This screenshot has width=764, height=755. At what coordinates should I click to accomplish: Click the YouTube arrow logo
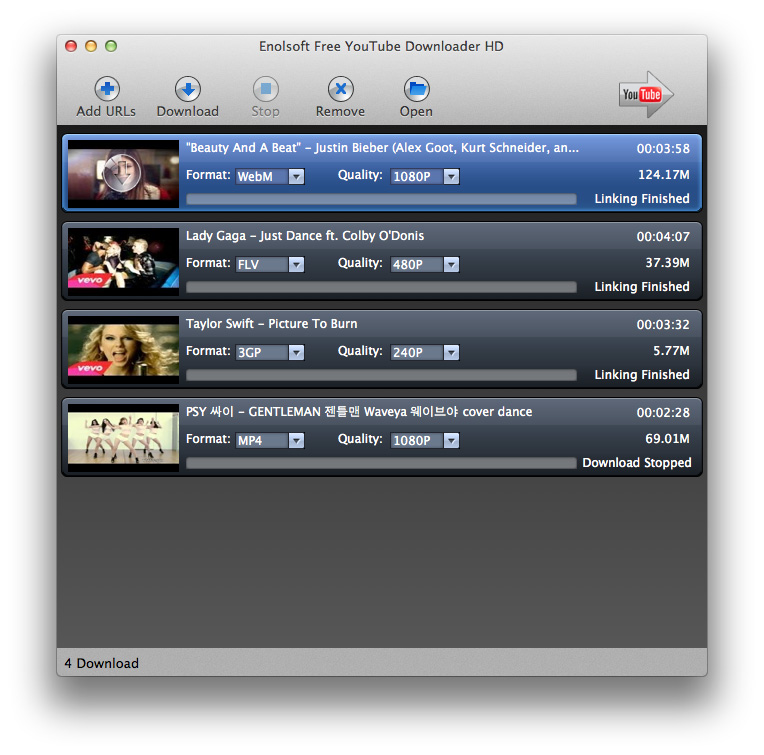(x=646, y=94)
